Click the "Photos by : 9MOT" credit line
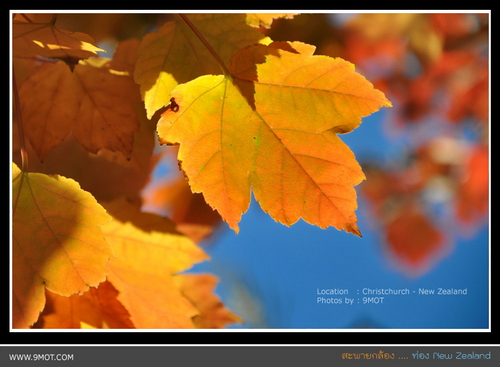The image size is (500, 367). click(x=350, y=300)
